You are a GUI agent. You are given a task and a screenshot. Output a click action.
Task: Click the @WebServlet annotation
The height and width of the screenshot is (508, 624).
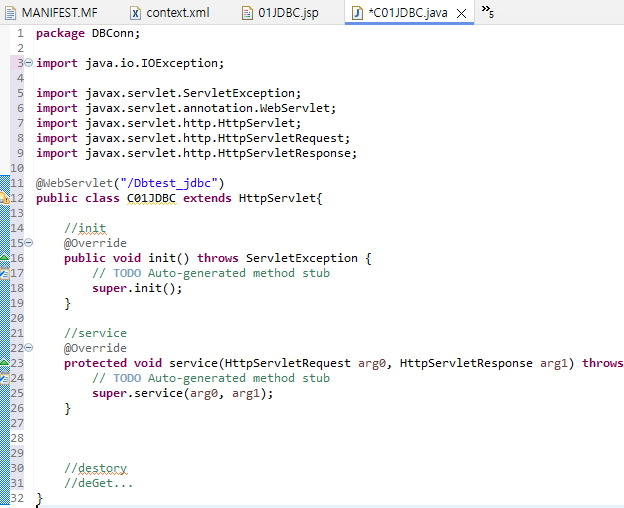pos(74,183)
